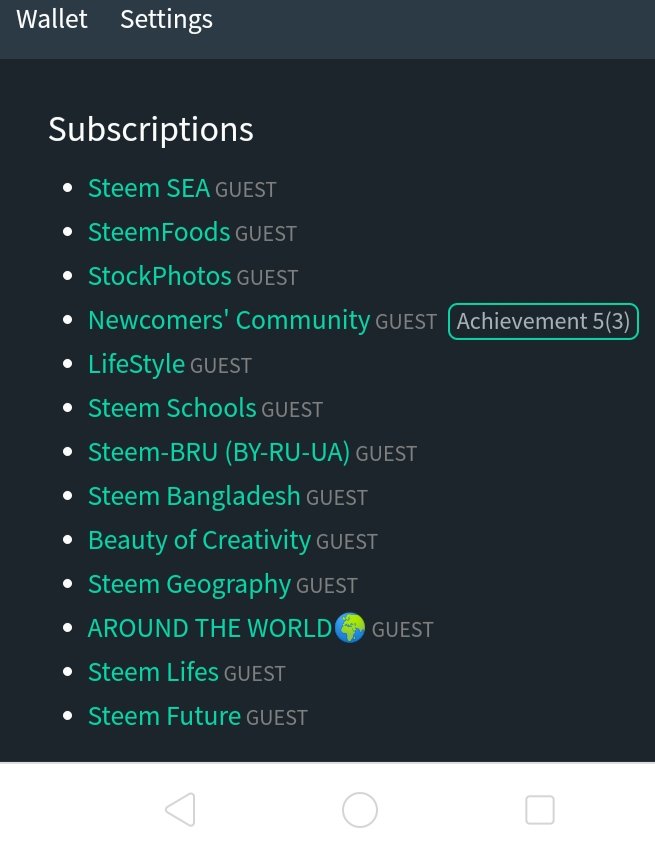
Task: Click the Achievement 5(3) badge
Action: pyautogui.click(x=543, y=321)
